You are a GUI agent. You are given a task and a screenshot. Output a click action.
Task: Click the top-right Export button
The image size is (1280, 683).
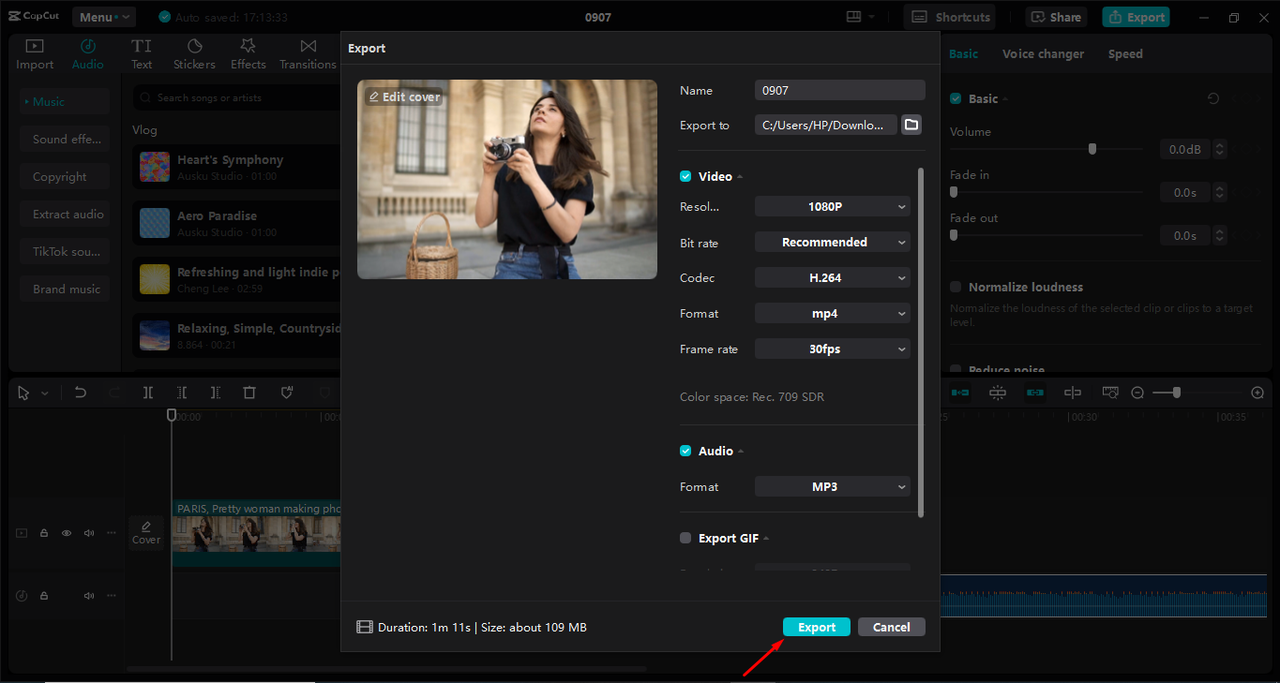coord(1135,17)
